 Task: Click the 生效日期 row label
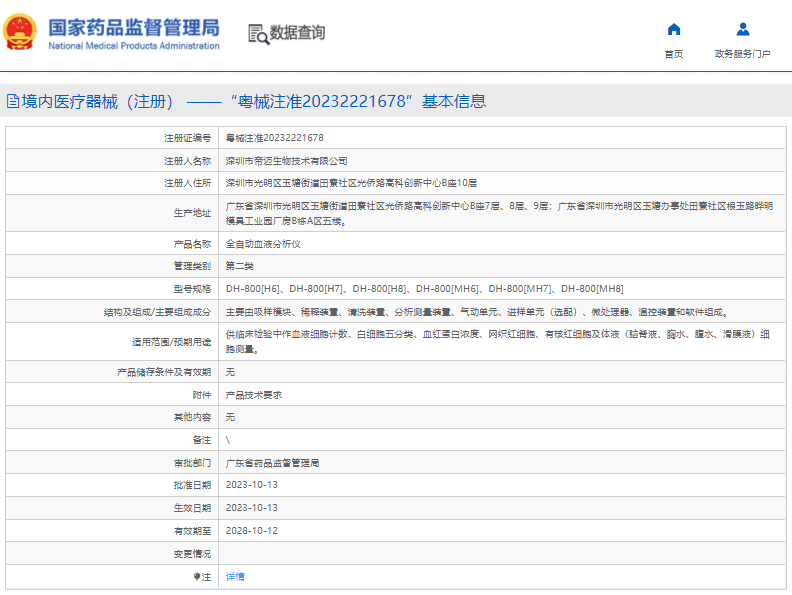click(192, 508)
